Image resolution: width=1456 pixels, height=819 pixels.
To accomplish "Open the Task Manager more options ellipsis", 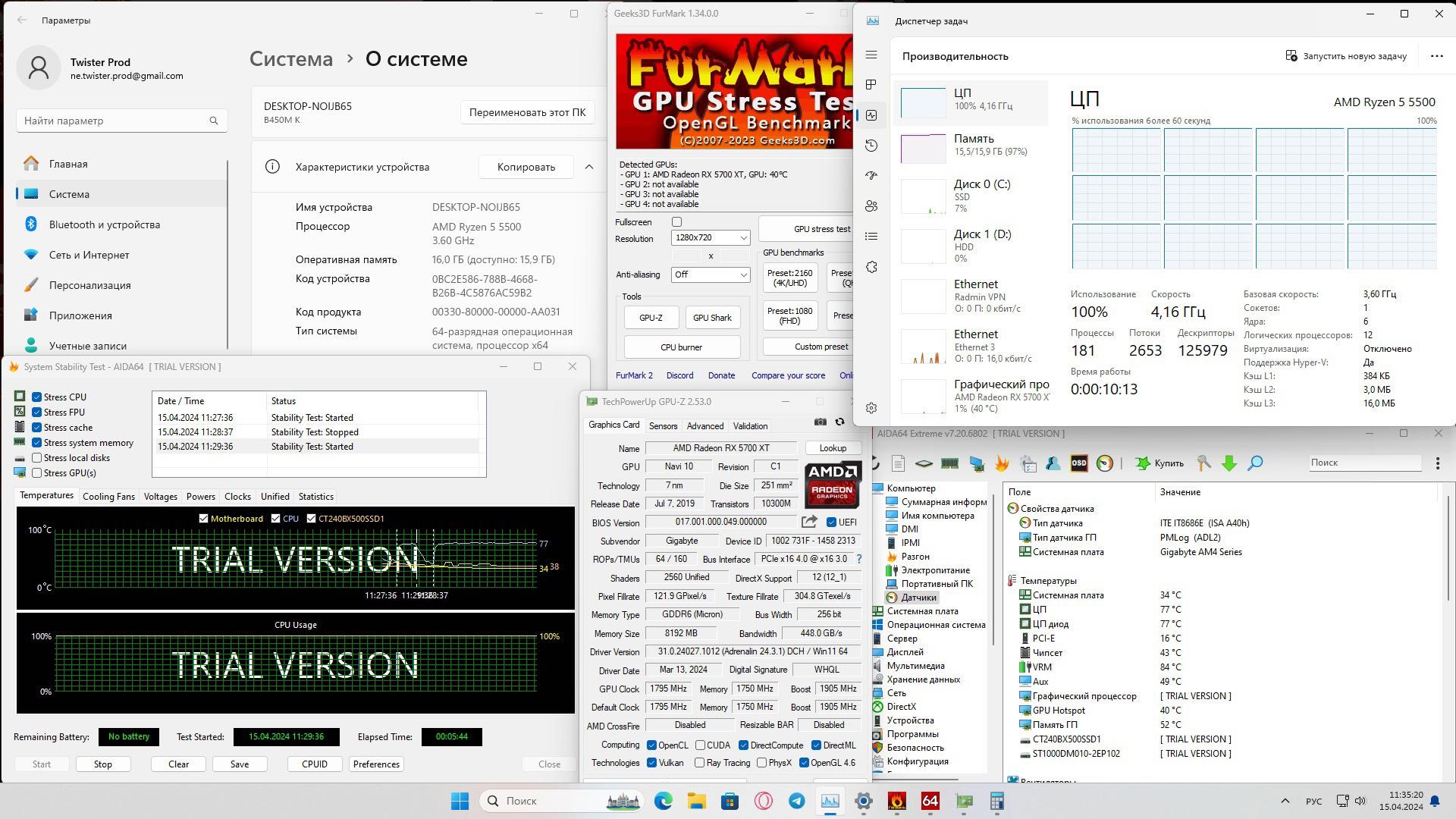I will [1436, 56].
